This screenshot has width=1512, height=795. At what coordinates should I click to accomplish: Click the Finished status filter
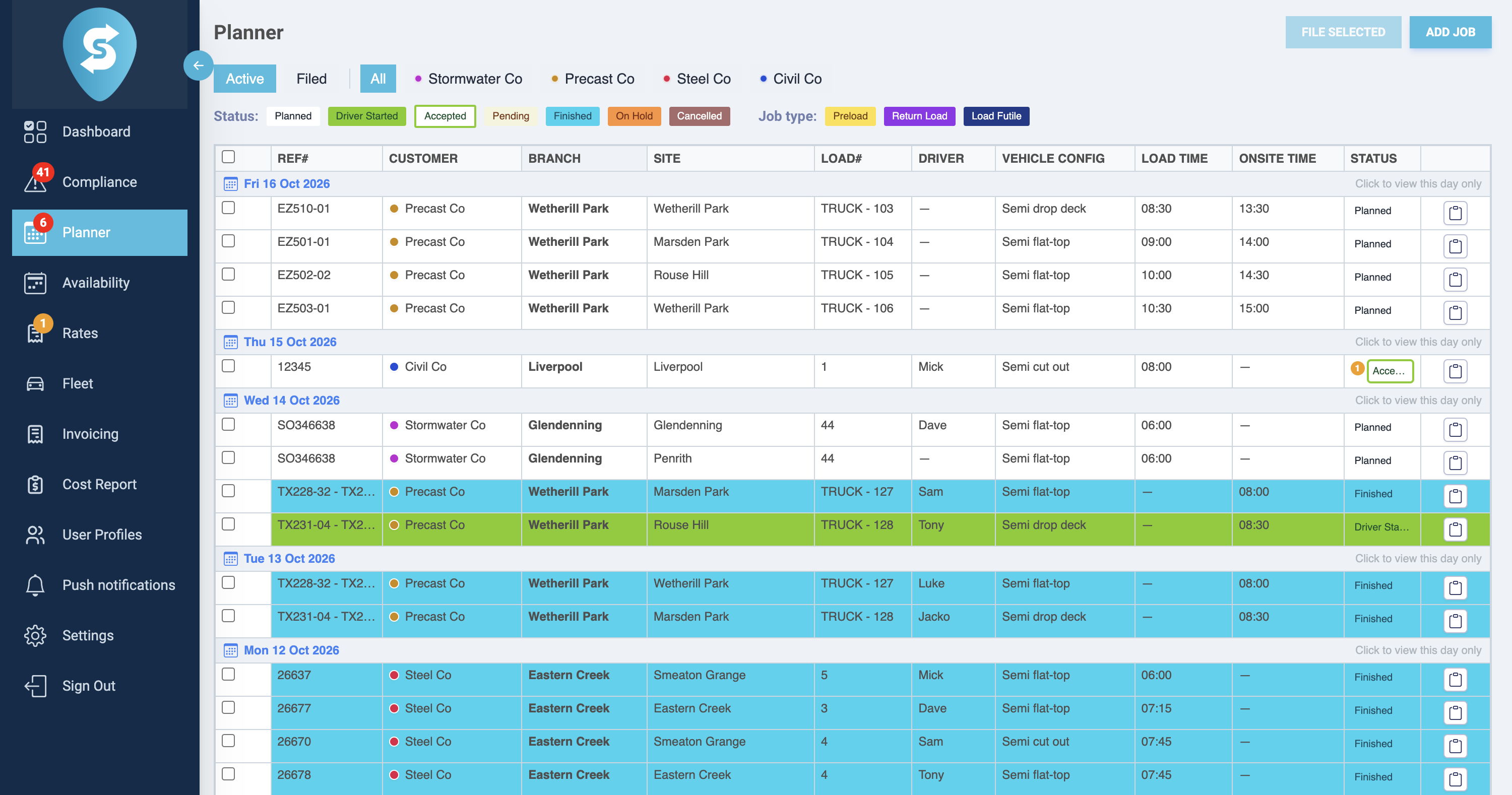point(572,116)
